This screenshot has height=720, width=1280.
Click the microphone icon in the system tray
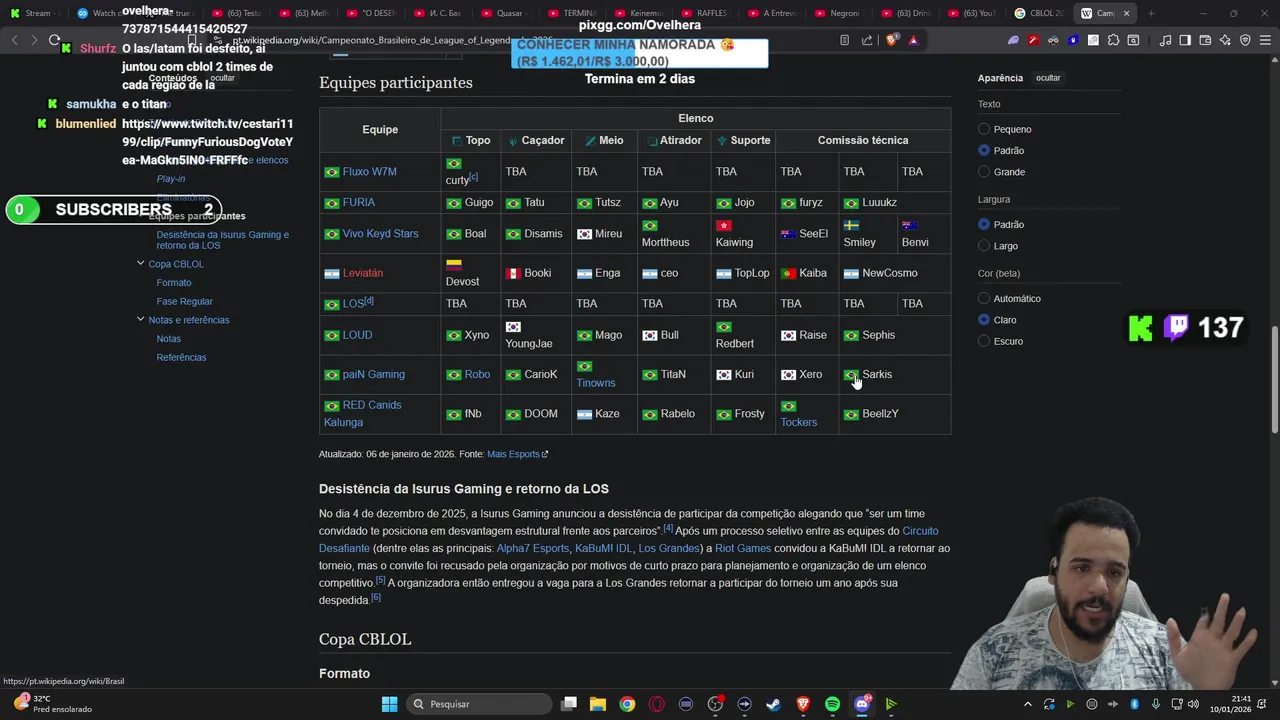coord(1155,704)
